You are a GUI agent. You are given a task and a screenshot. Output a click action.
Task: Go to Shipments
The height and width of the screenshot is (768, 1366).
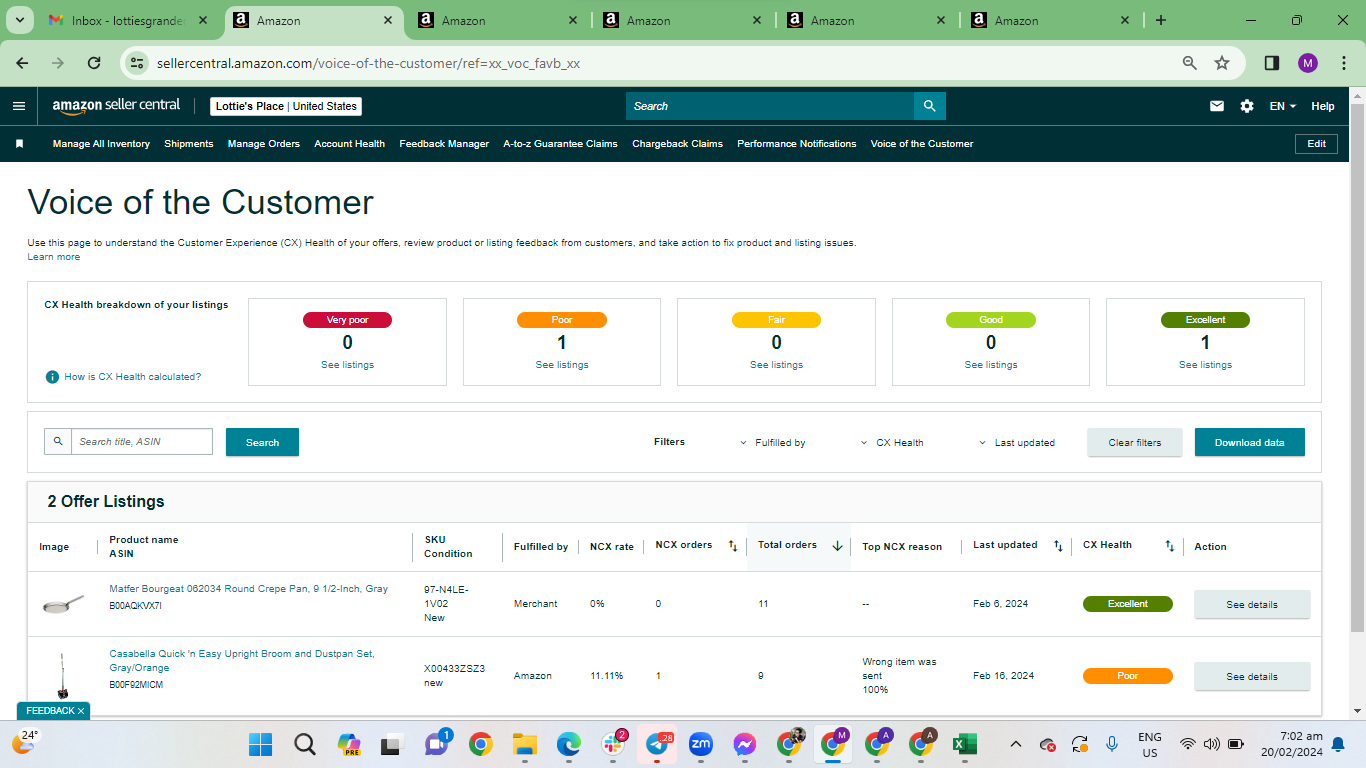[x=189, y=144]
